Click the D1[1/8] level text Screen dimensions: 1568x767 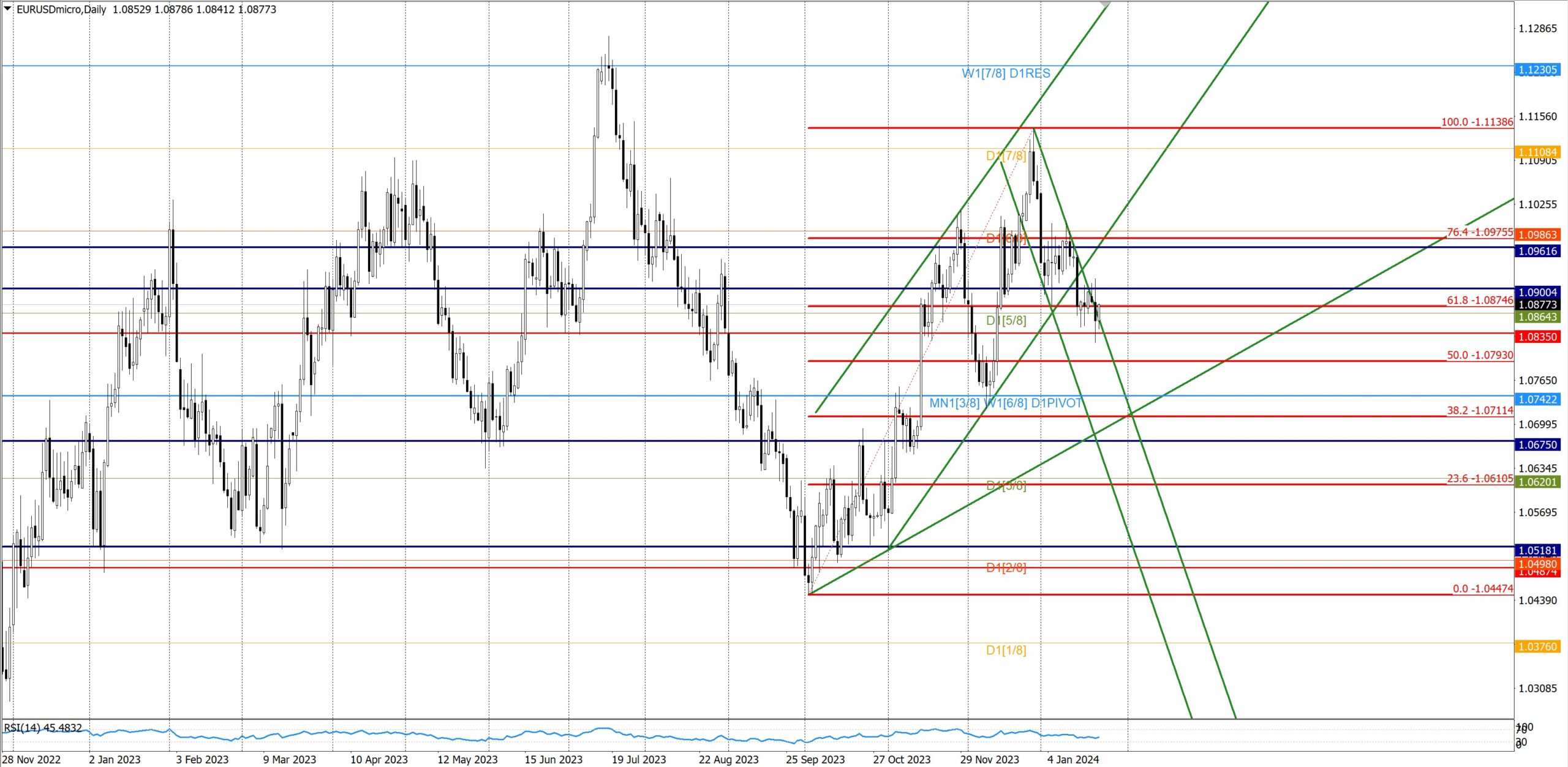pos(1006,650)
